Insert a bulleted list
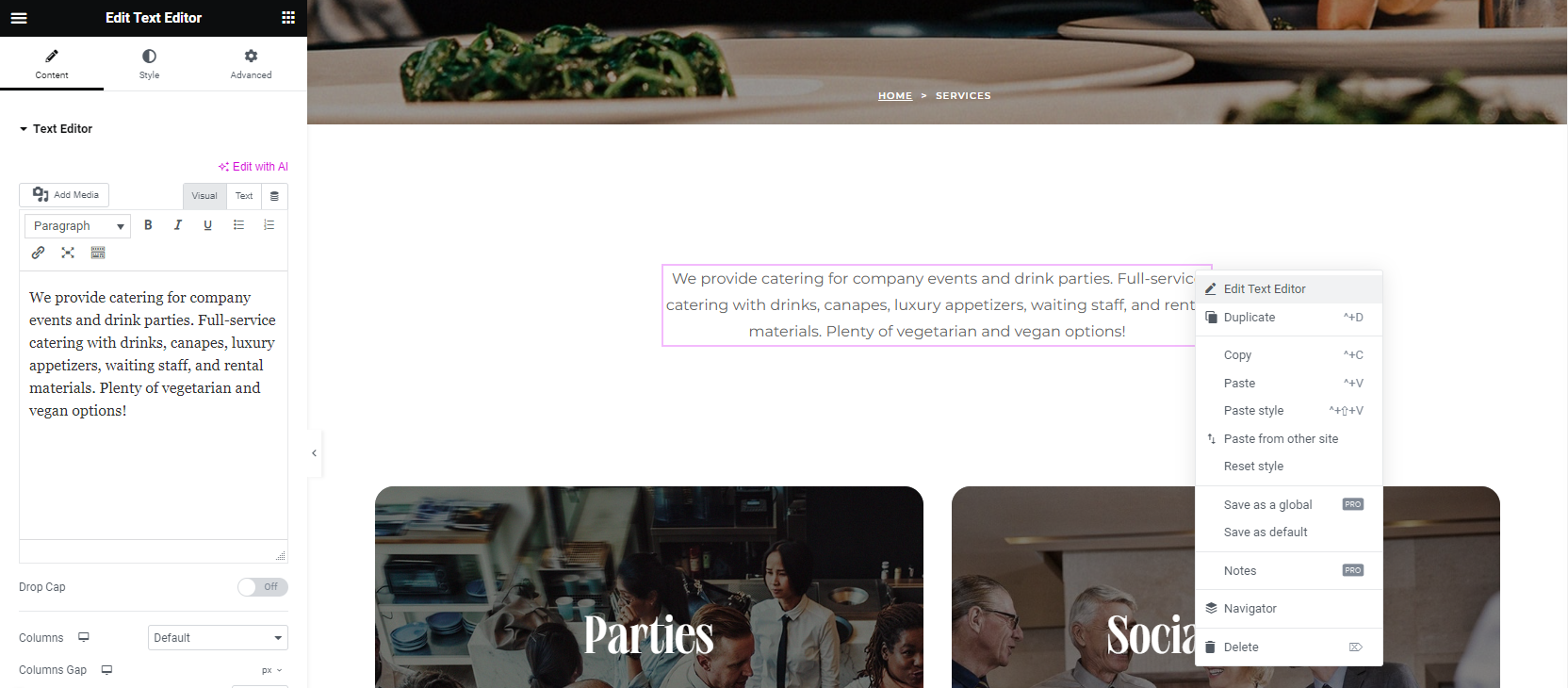The image size is (1568, 688). coord(238,225)
